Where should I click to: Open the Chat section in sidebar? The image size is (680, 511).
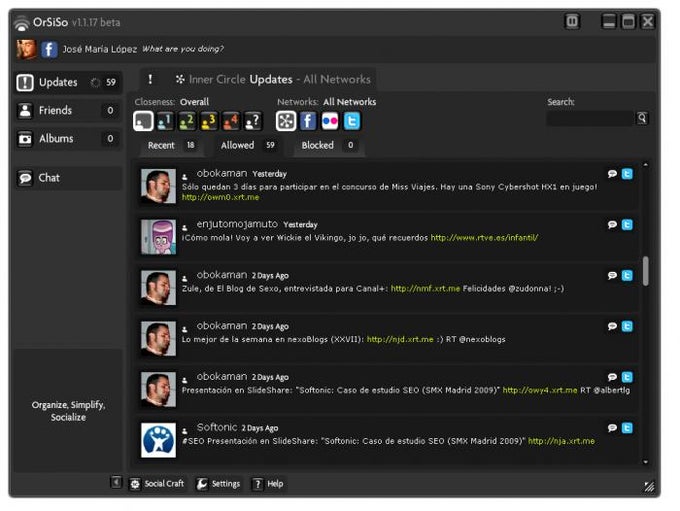[x=68, y=178]
